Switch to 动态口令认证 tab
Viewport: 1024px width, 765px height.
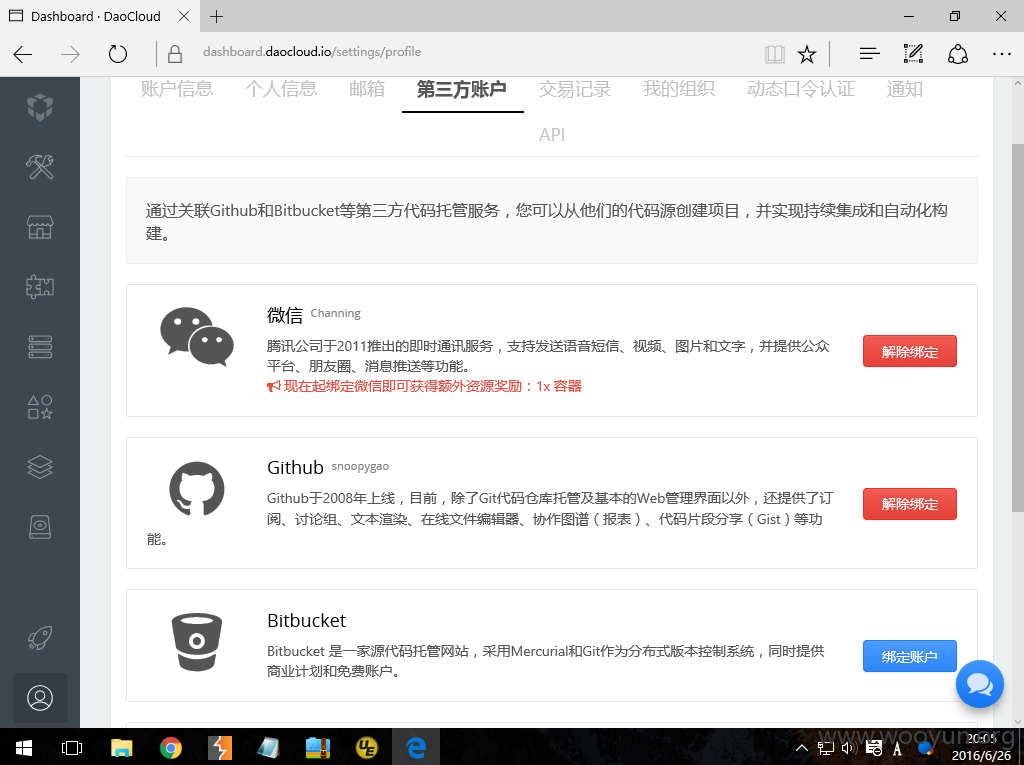801,89
